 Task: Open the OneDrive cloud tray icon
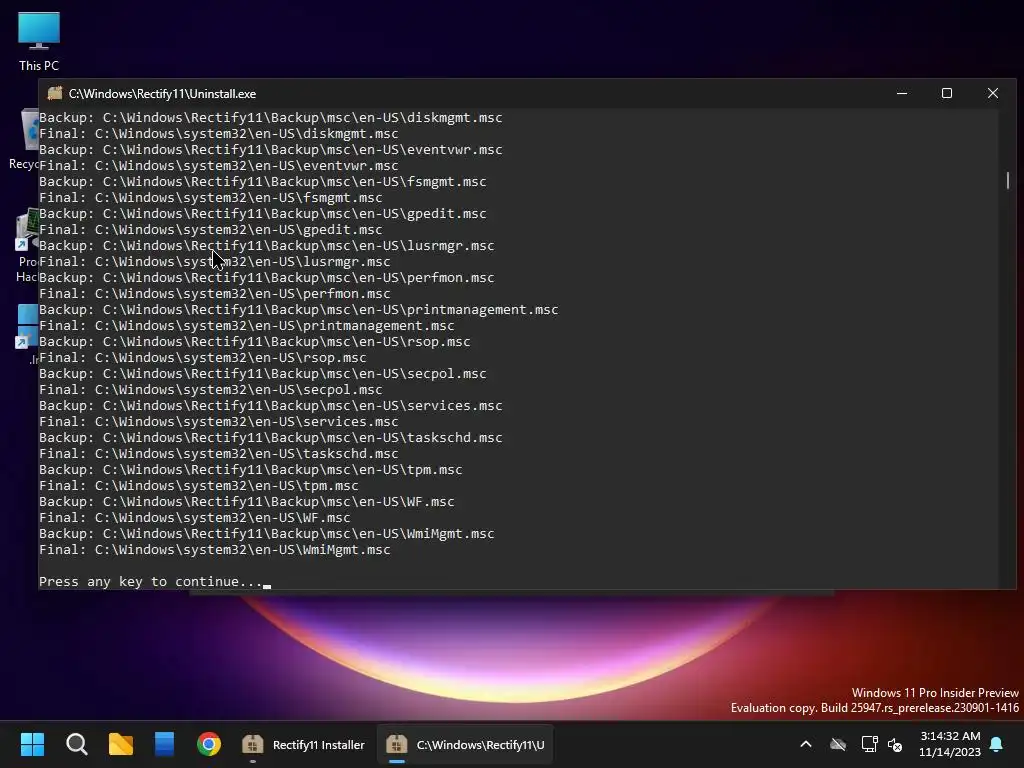tap(838, 744)
